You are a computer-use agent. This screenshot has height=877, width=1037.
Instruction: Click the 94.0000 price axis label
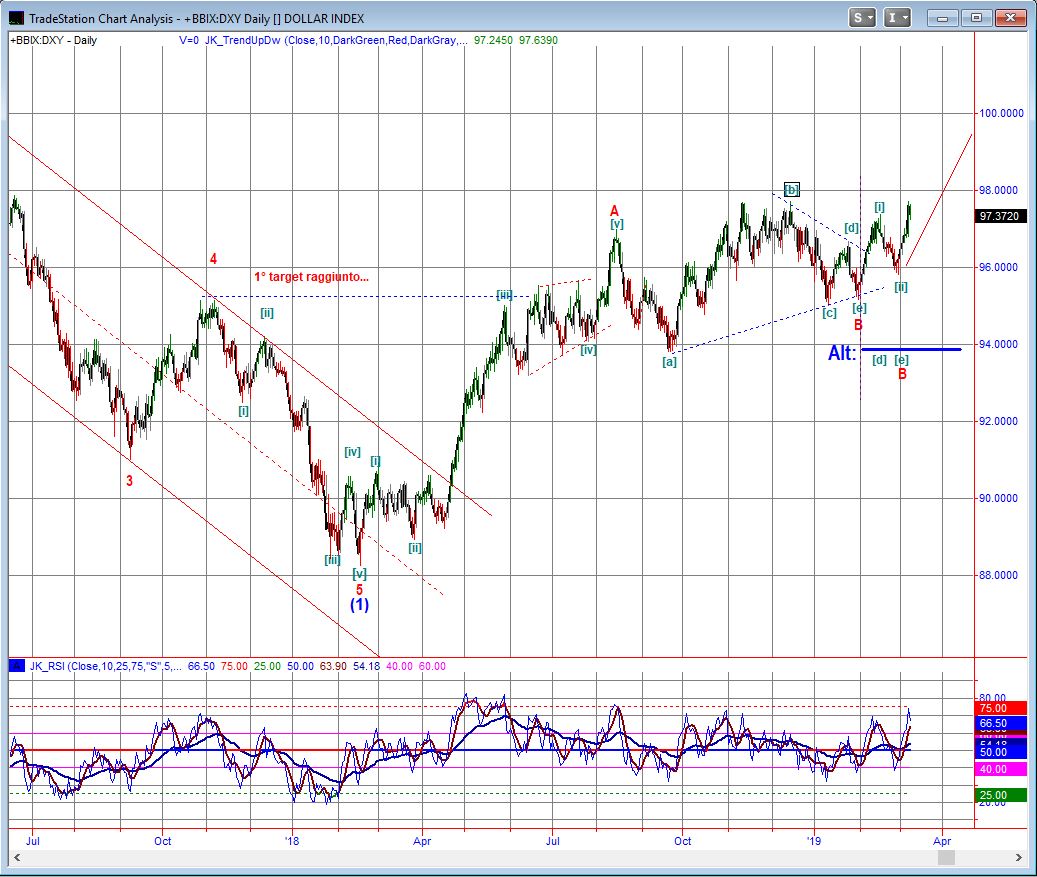pos(998,344)
